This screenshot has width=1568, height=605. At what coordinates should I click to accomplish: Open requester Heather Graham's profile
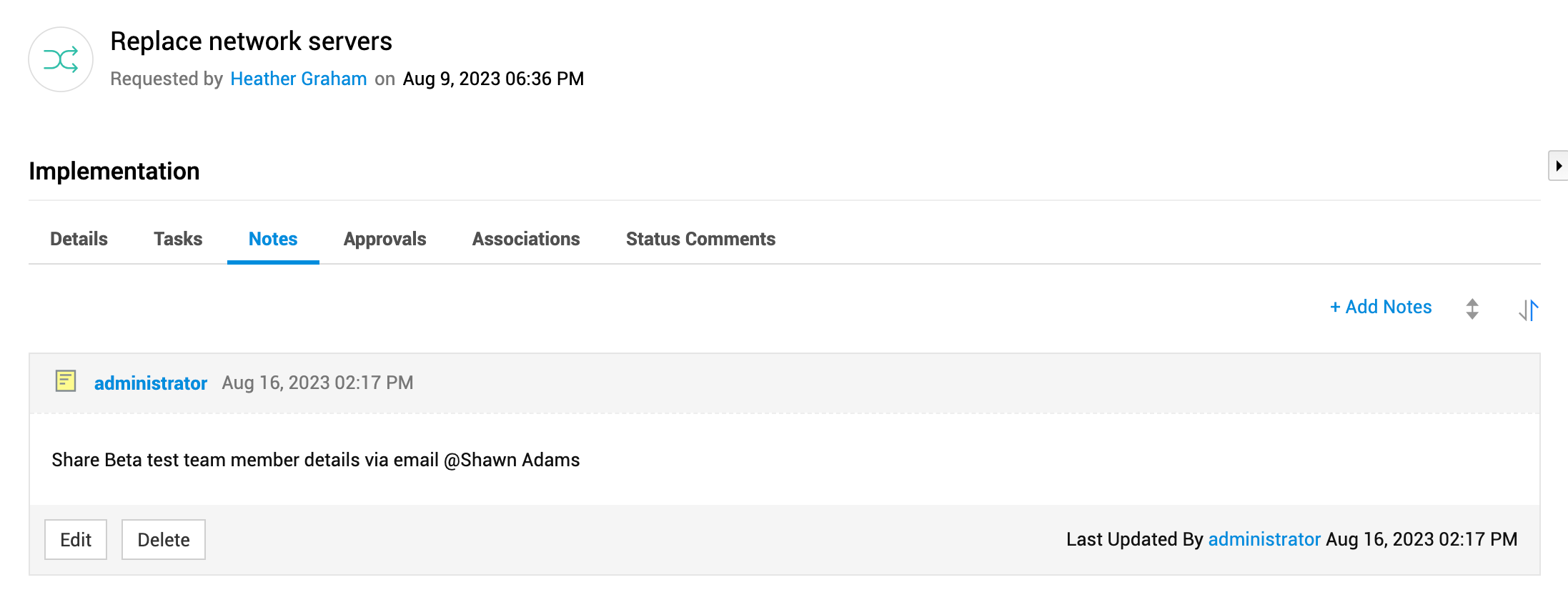coord(299,79)
